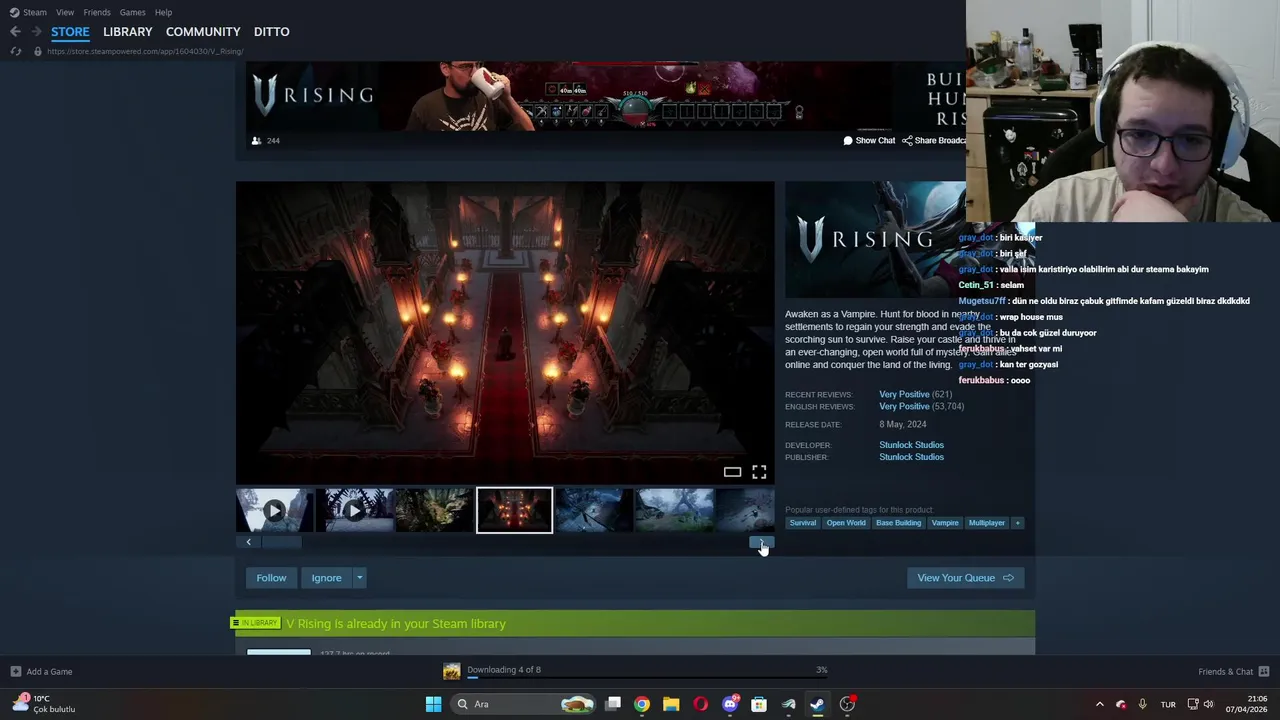
Task: Switch to the COMMUNITY tab
Action: tap(203, 32)
